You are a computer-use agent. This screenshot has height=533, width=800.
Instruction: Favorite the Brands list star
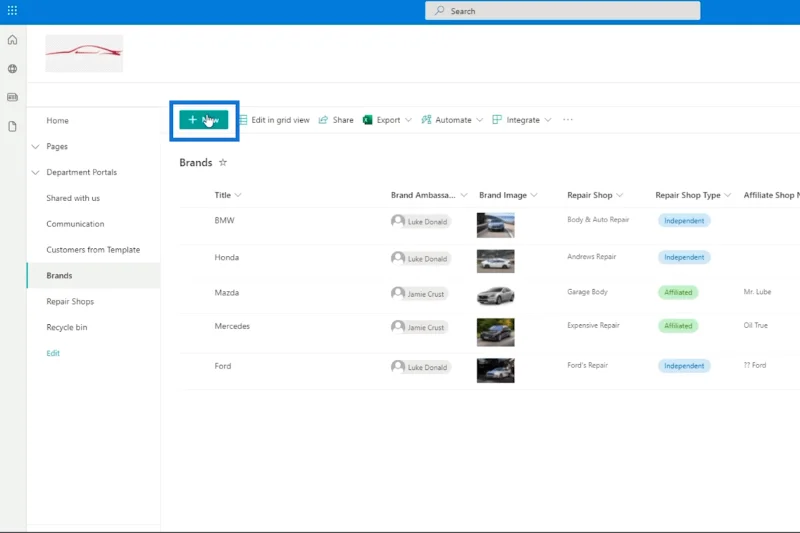223,163
